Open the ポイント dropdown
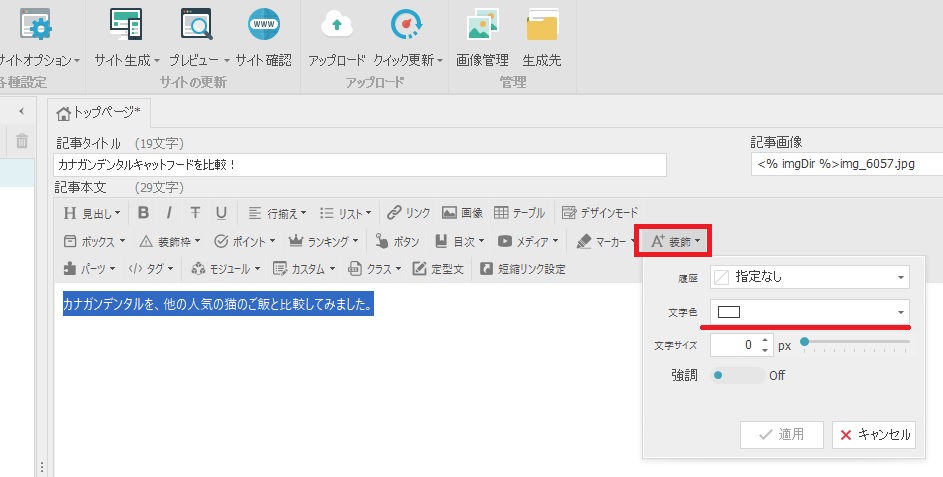Viewport: 943px width, 477px height. click(245, 241)
